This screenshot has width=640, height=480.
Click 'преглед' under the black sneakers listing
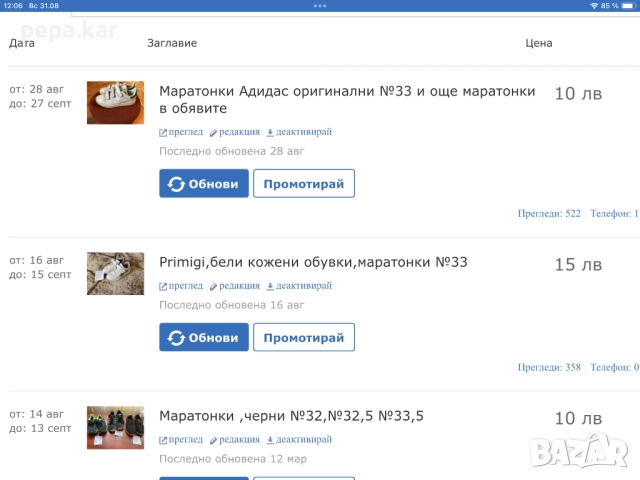tap(186, 440)
